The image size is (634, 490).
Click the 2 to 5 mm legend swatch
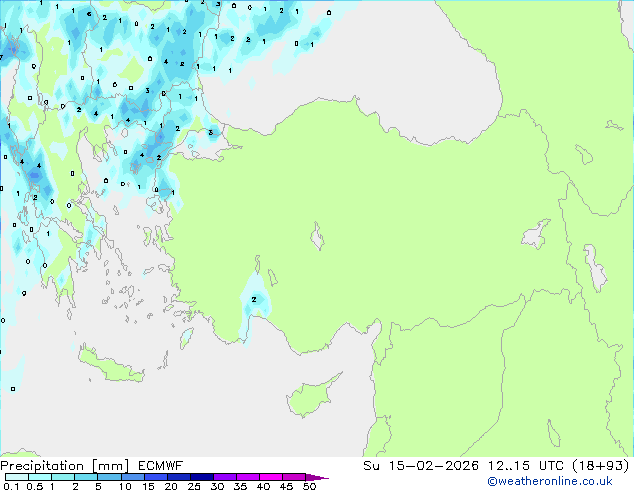(x=86, y=477)
